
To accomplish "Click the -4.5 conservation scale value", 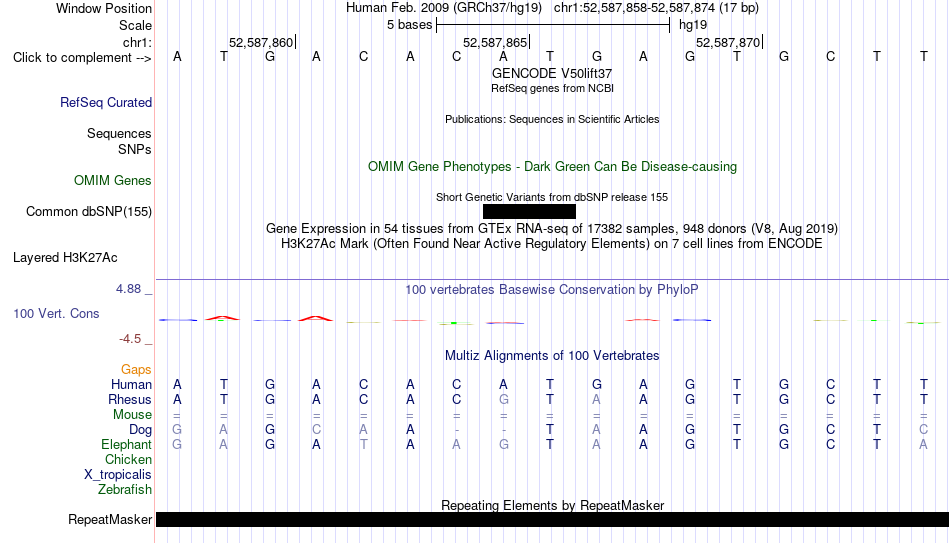I will tap(130, 339).
